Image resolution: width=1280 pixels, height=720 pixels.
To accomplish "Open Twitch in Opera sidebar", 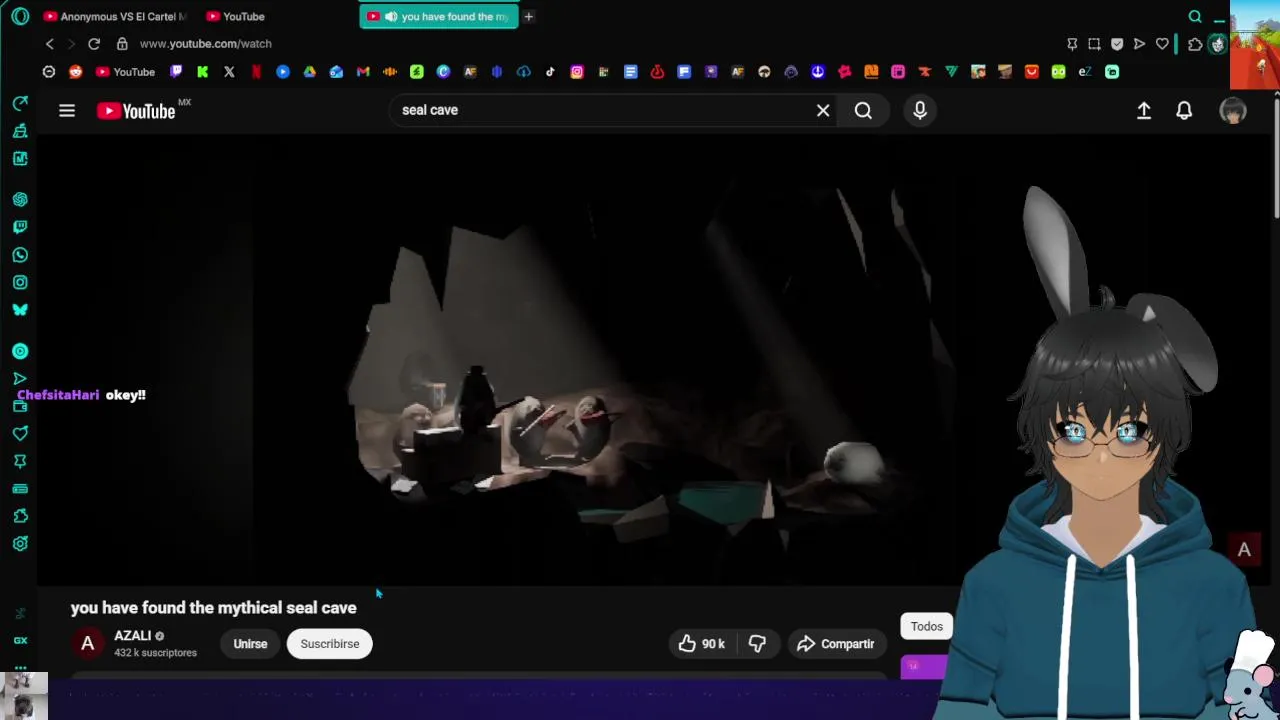I will point(20,227).
